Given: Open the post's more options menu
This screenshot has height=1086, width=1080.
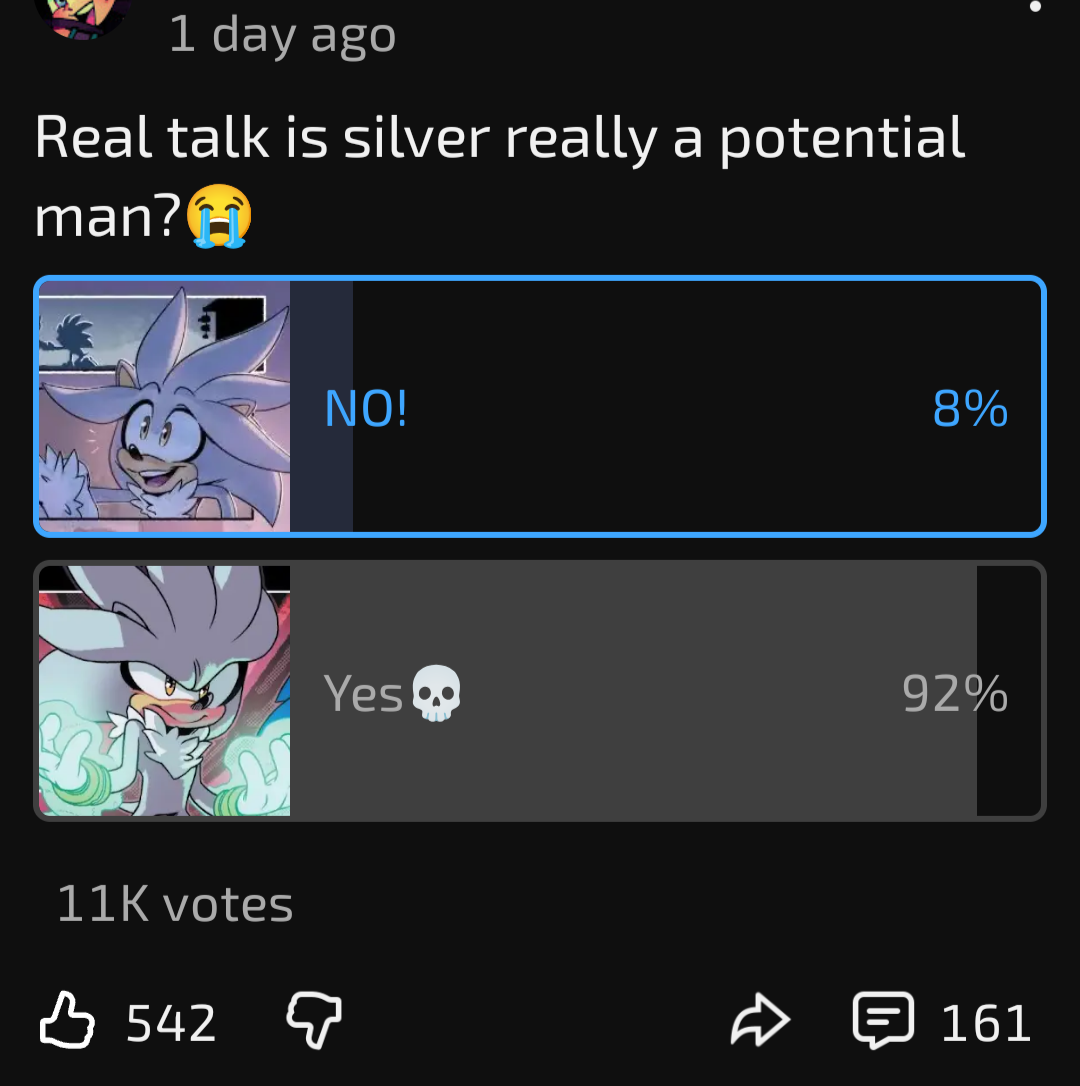Looking at the screenshot, I should pyautogui.click(x=1035, y=7).
